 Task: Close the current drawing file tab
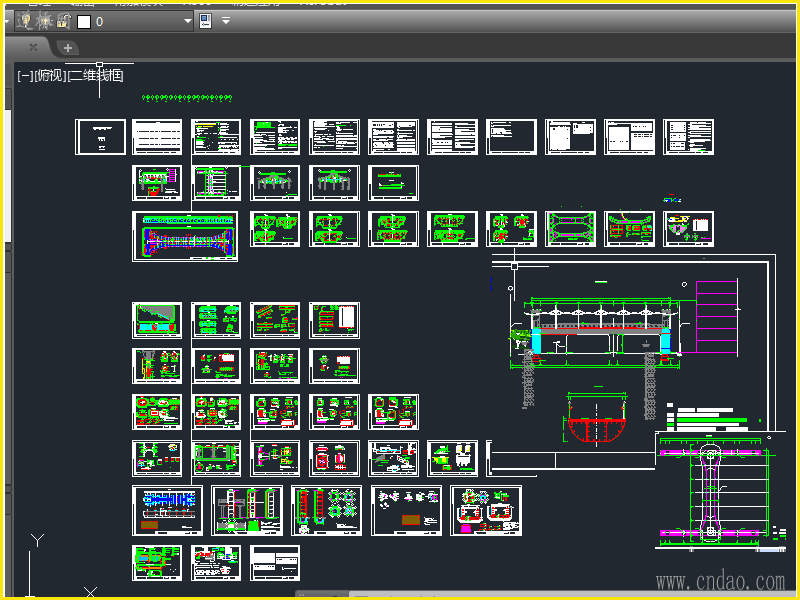click(33, 47)
